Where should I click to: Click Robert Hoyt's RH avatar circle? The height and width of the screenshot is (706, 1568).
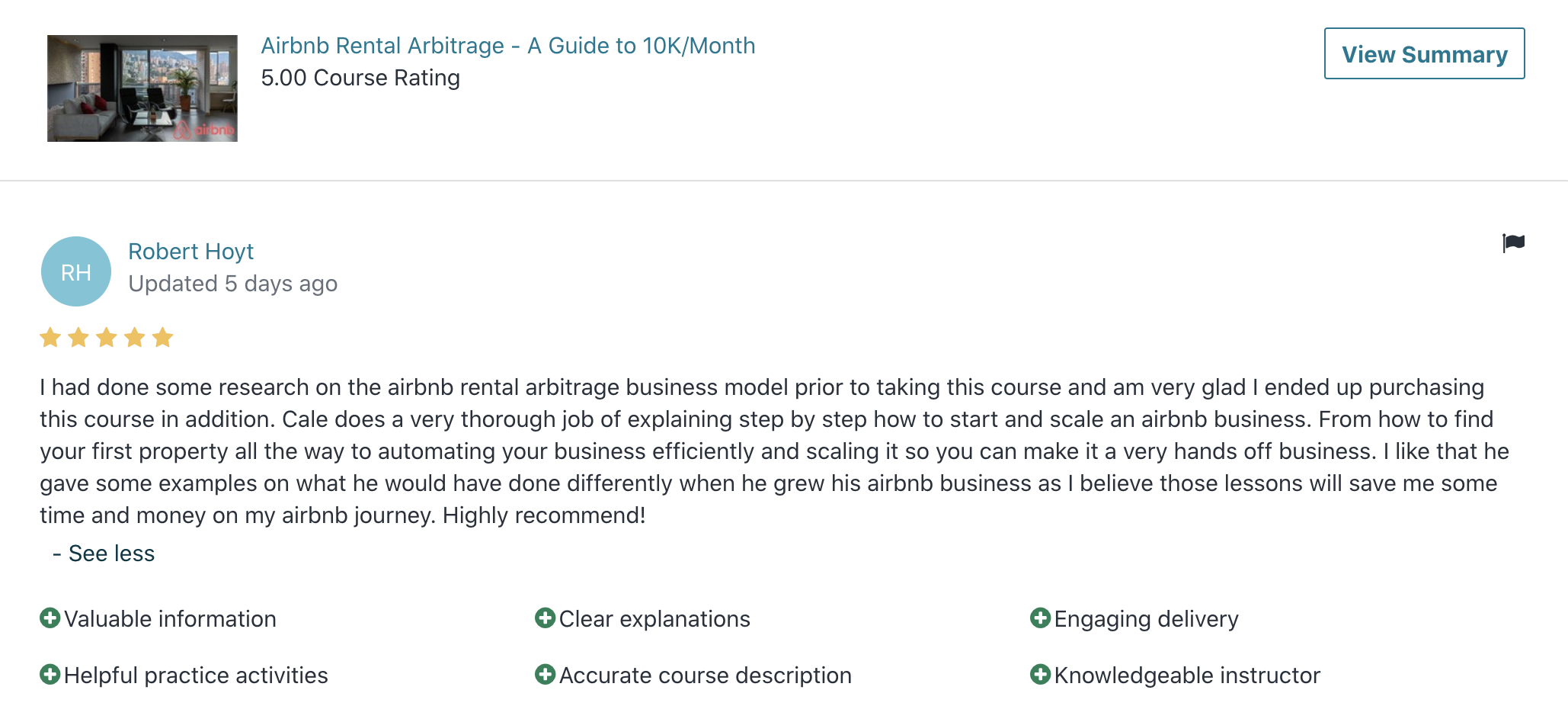coord(75,271)
